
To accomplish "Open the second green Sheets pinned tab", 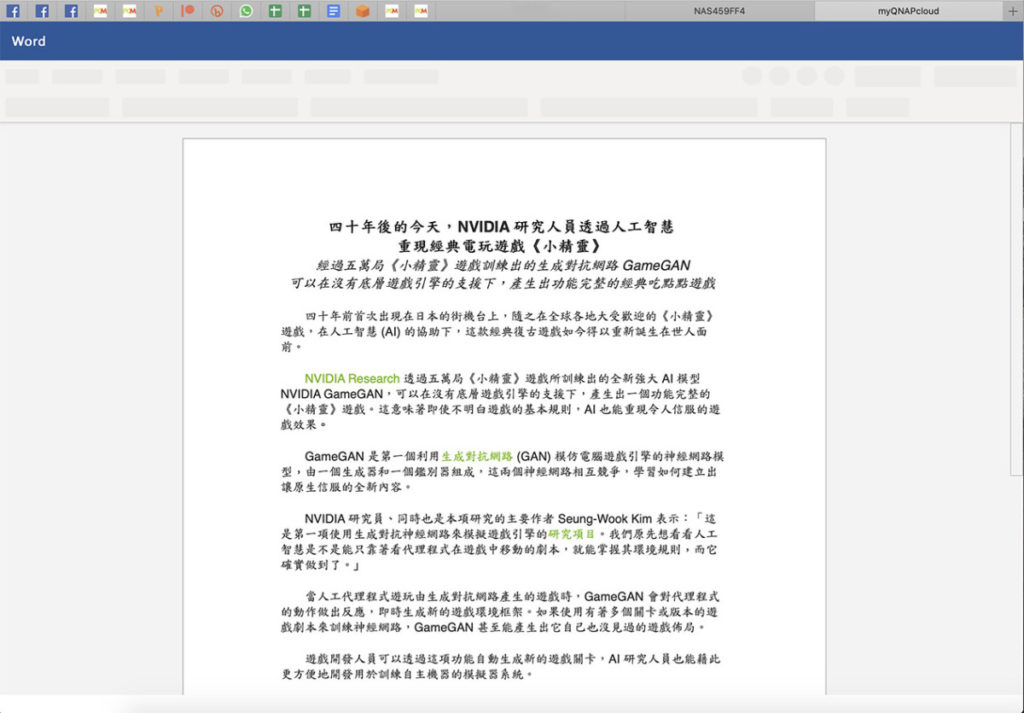I will pos(304,10).
